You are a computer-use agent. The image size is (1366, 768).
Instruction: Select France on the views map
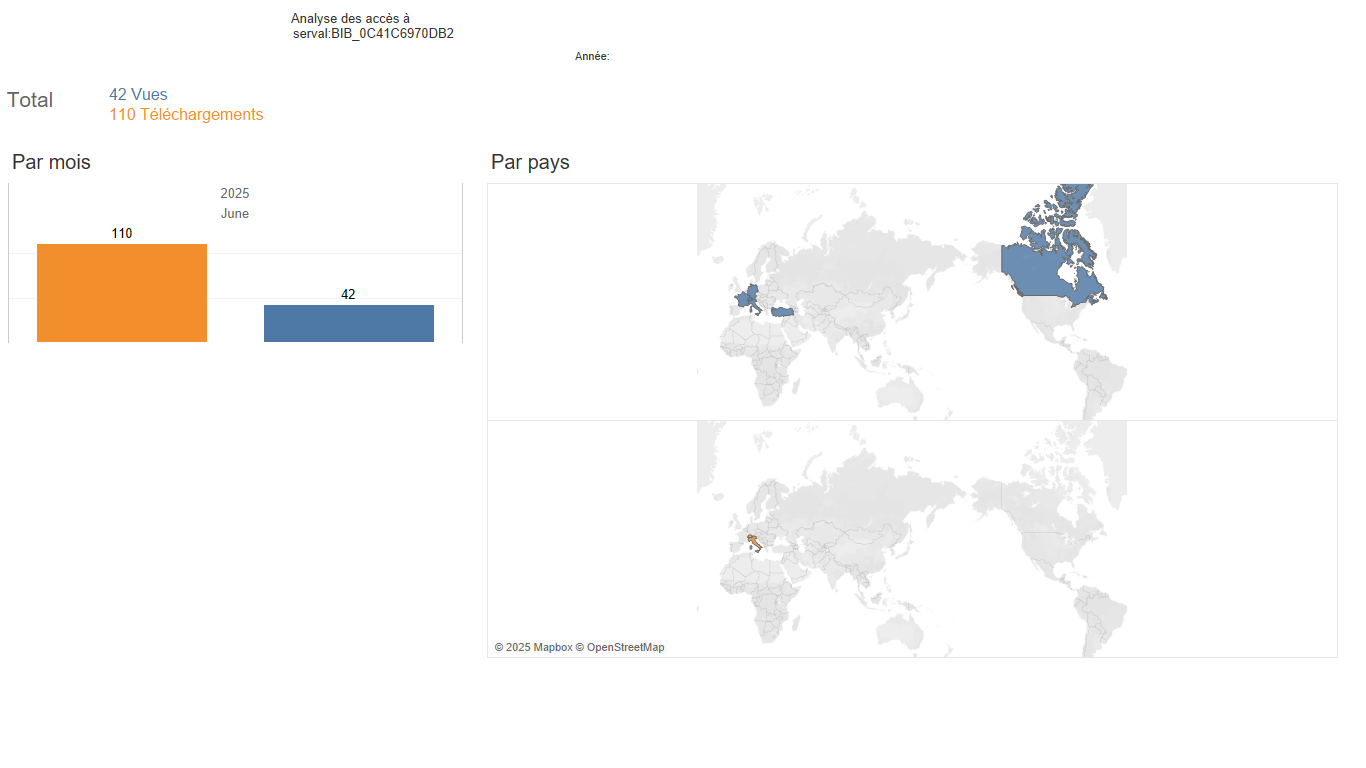click(x=743, y=298)
